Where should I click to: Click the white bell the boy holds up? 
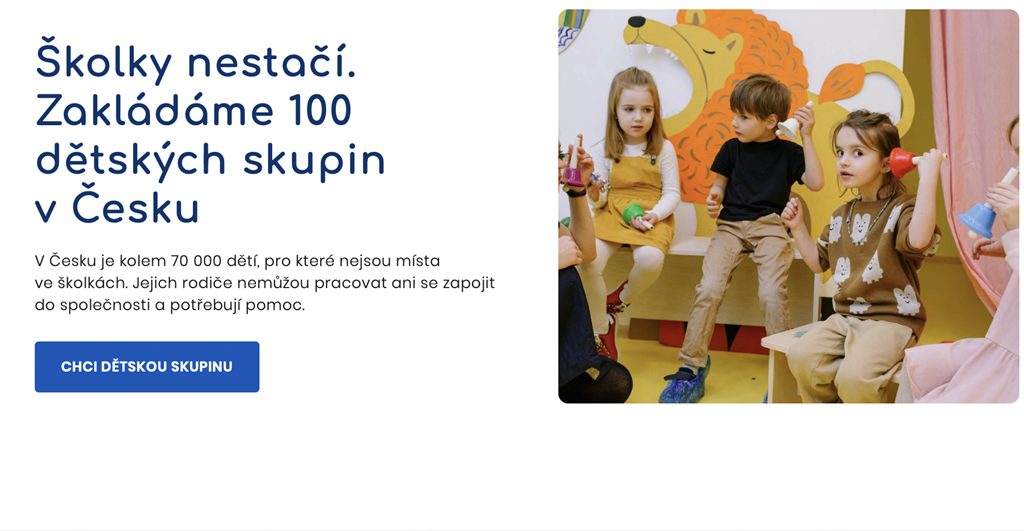[789, 127]
